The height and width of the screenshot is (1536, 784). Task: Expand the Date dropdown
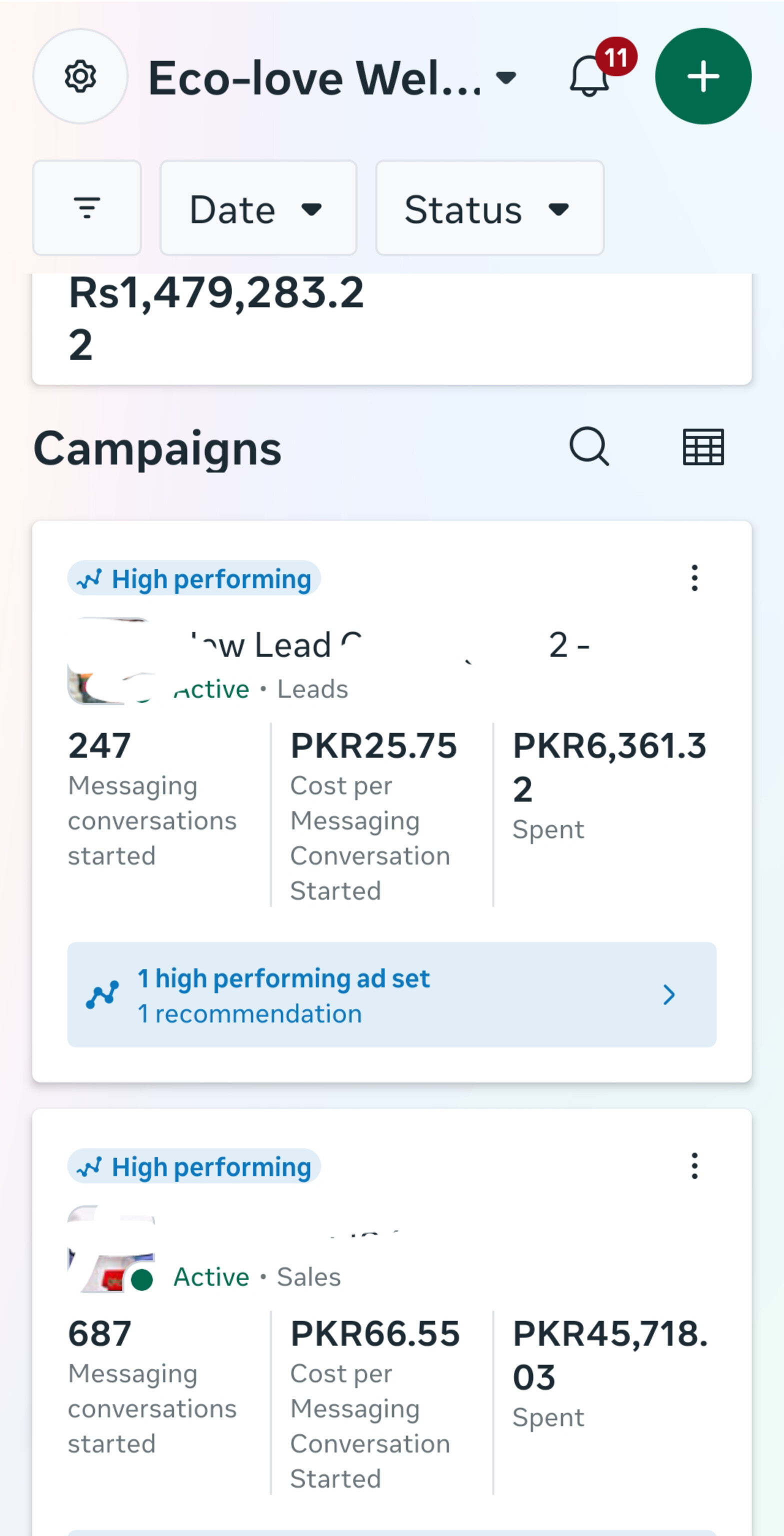point(258,208)
